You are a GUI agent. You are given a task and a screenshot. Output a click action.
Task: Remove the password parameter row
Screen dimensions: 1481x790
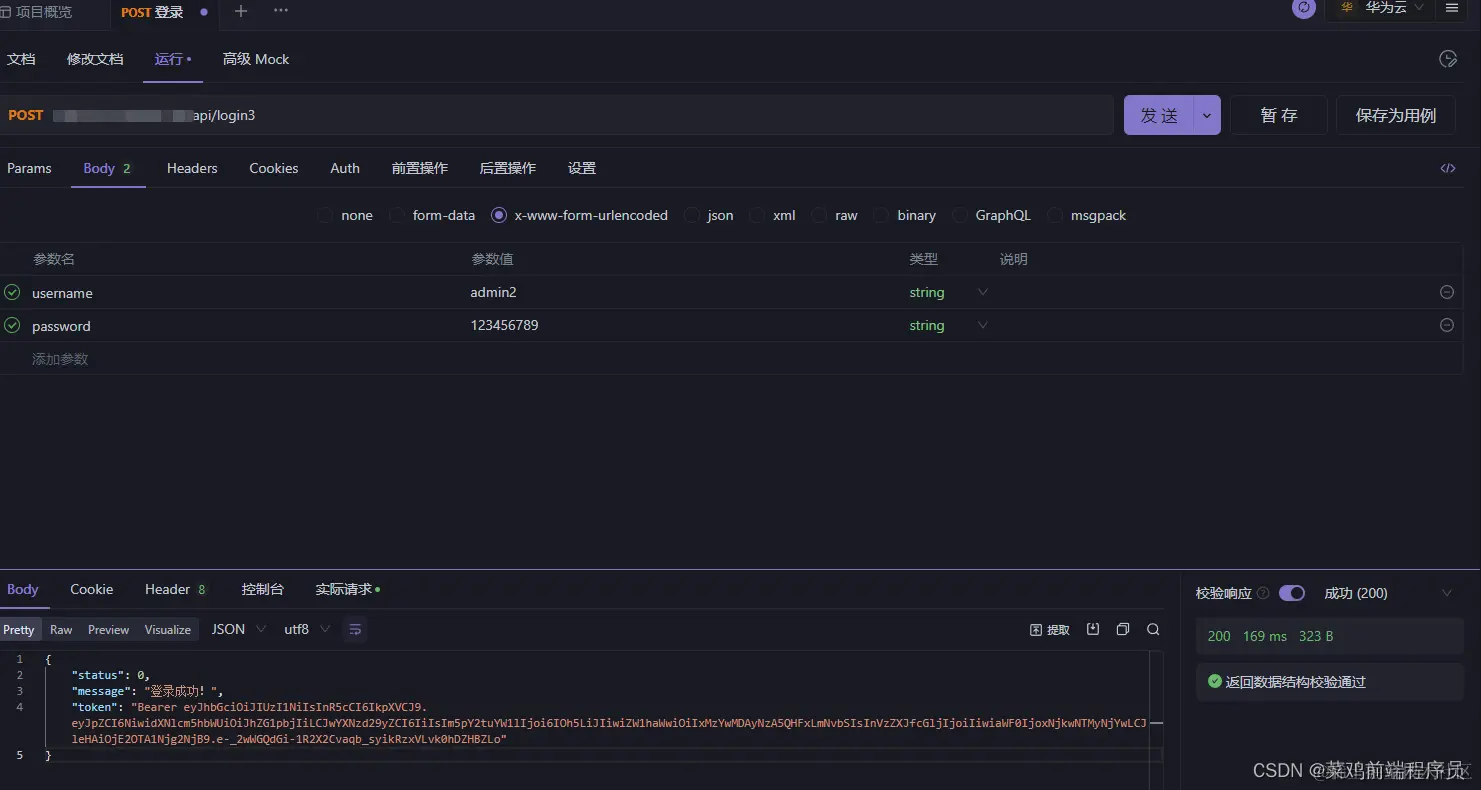coord(1446,325)
